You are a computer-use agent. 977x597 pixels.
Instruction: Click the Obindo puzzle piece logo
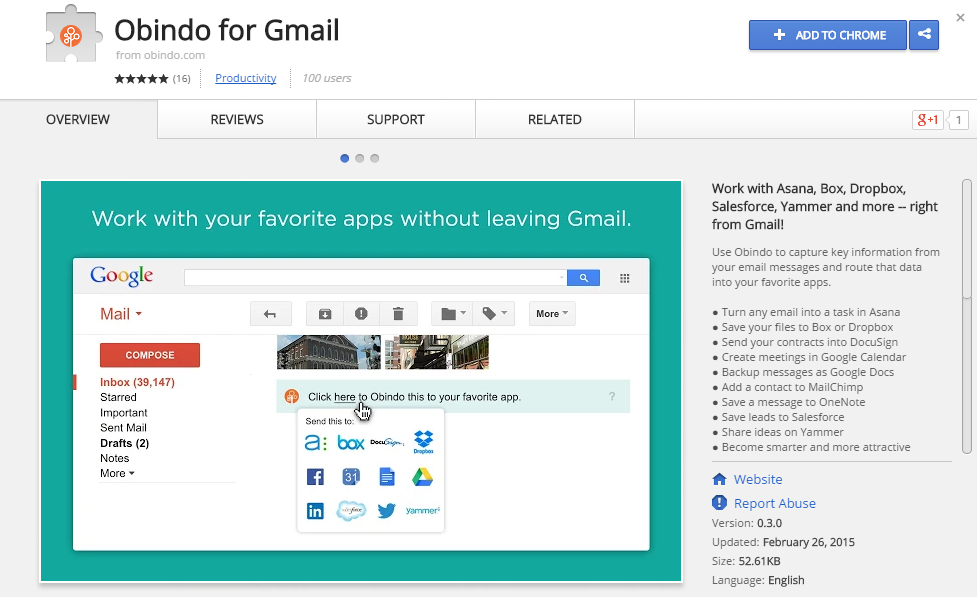click(x=75, y=35)
